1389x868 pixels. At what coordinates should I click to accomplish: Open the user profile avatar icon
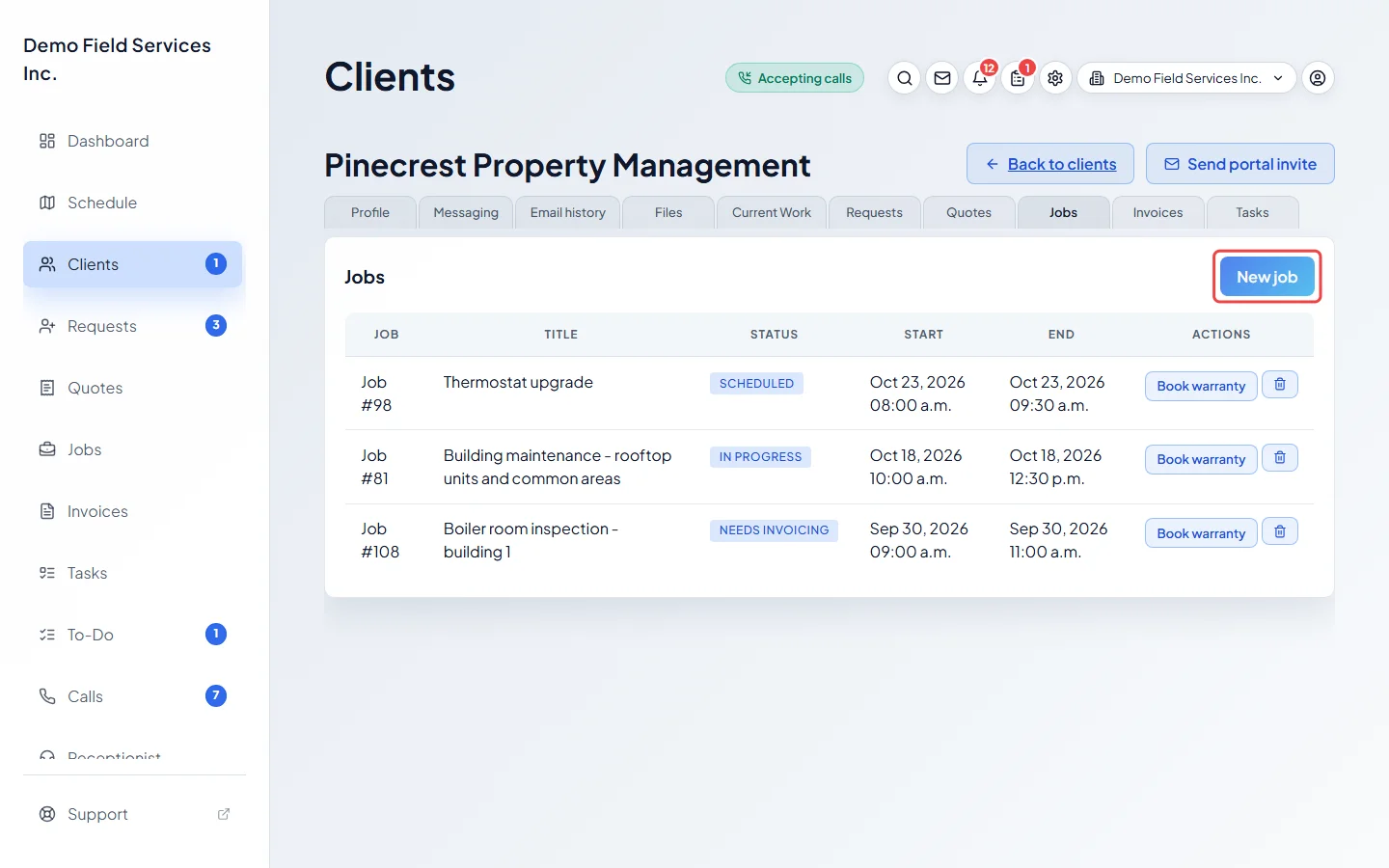[1318, 78]
